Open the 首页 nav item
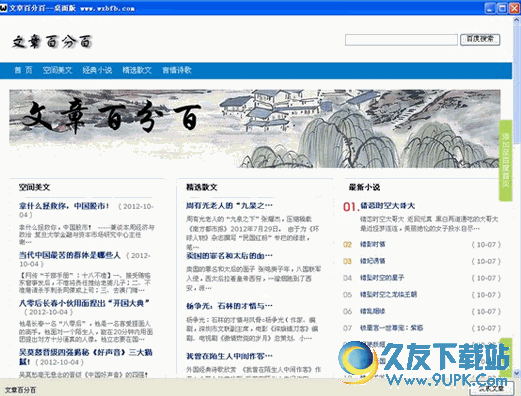This screenshot has width=521, height=396. tap(23, 70)
